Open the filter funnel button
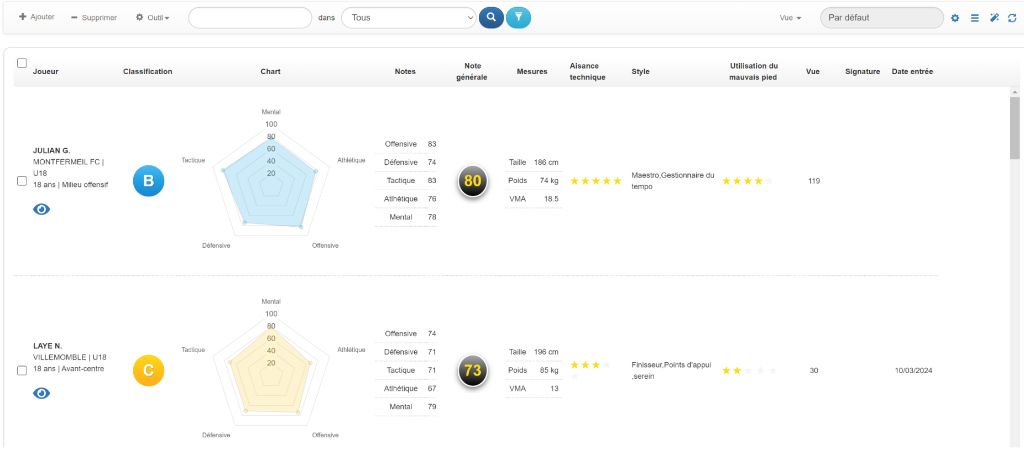This screenshot has width=1024, height=473. pyautogui.click(x=518, y=17)
